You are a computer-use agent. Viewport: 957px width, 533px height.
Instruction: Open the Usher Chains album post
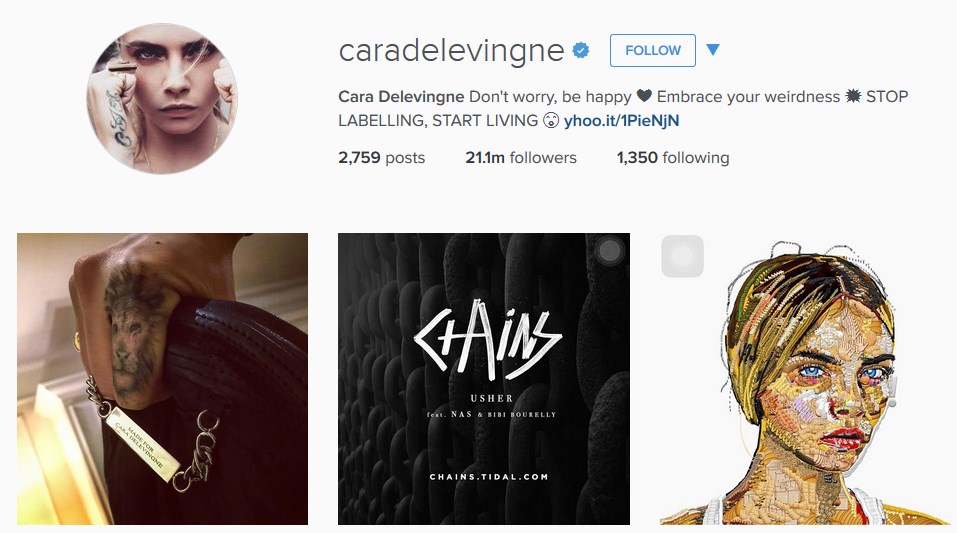484,379
